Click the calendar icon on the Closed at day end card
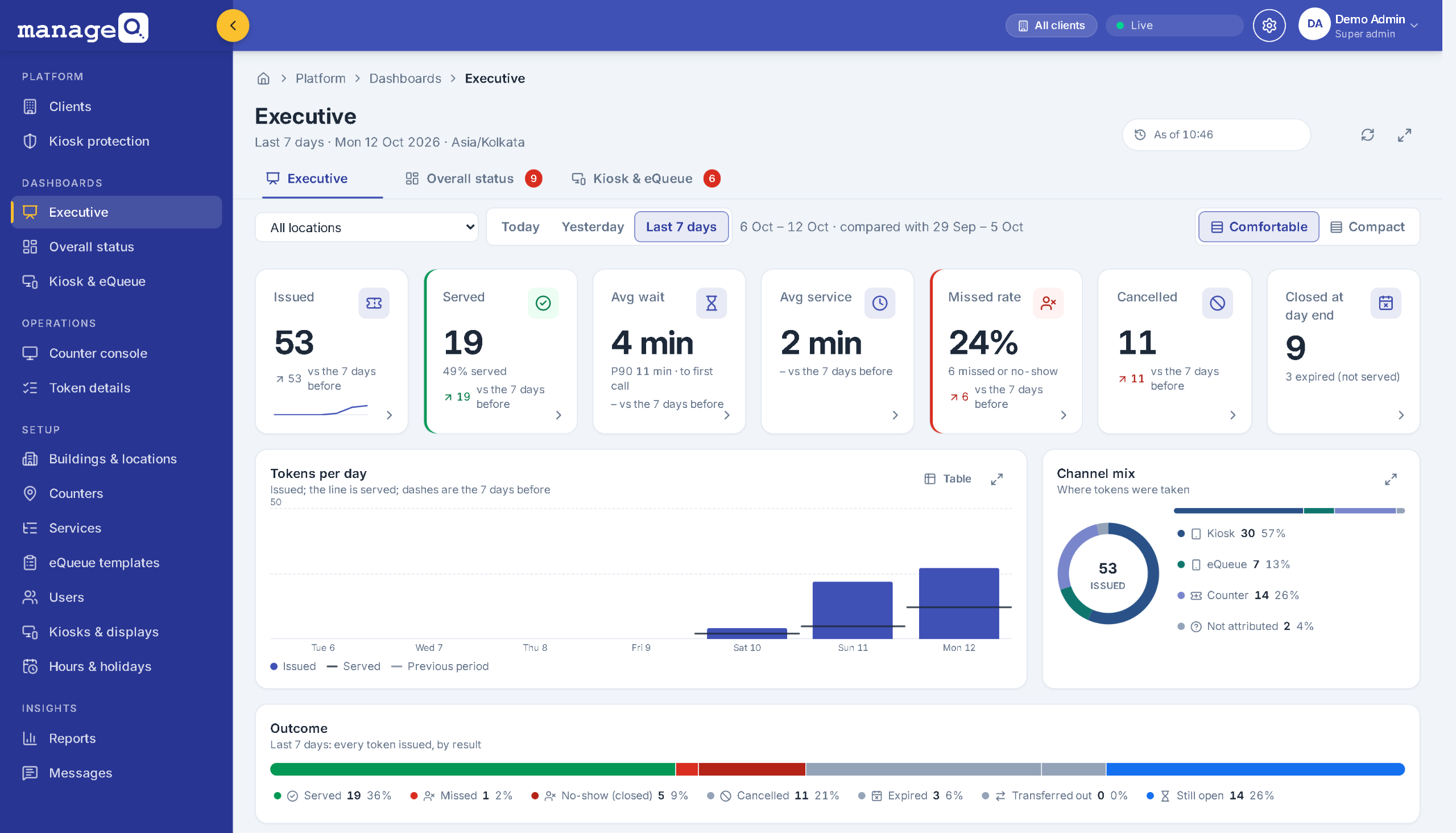Viewport: 1456px width, 833px height. click(1385, 303)
